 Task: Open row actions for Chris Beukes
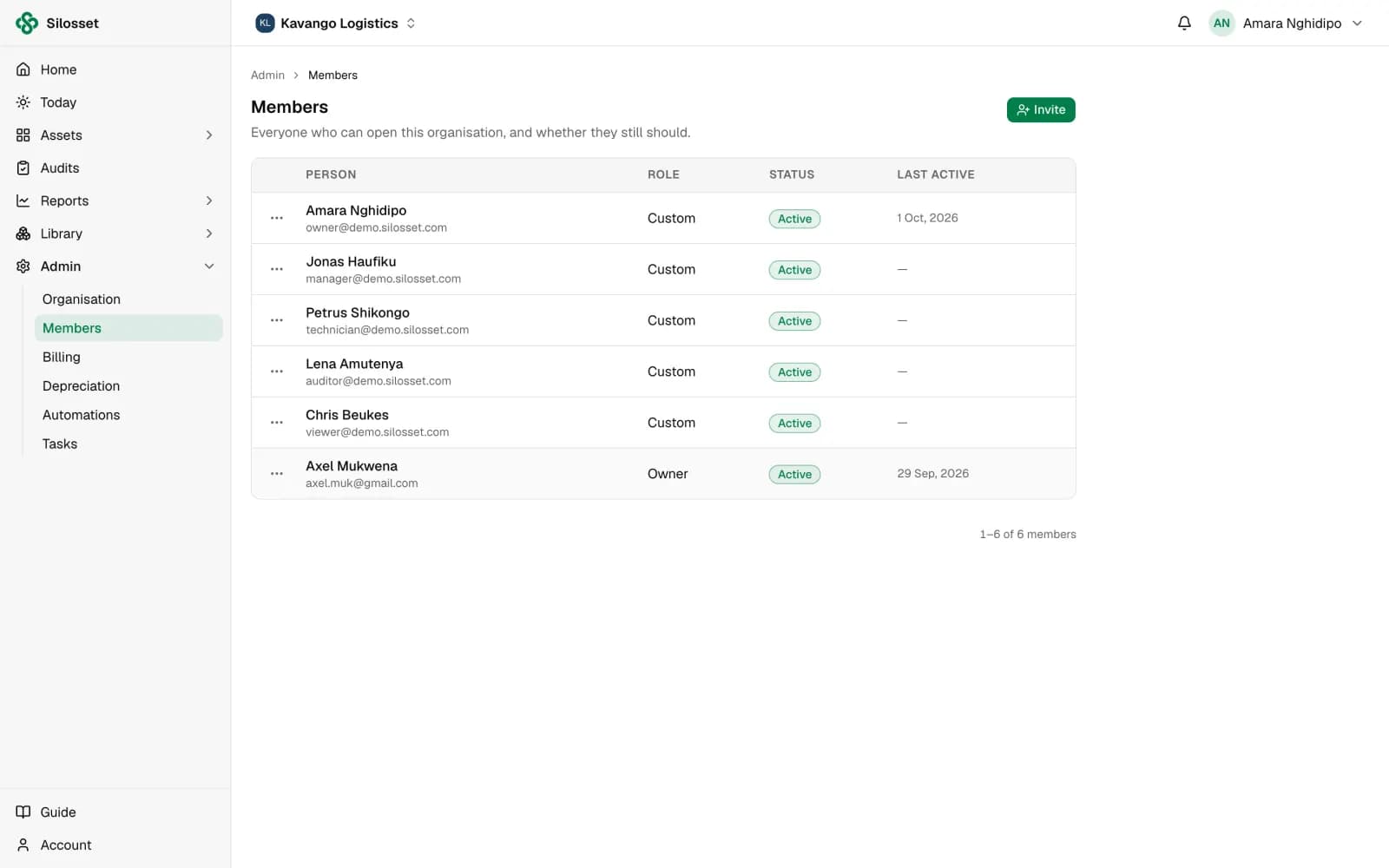pyautogui.click(x=277, y=423)
